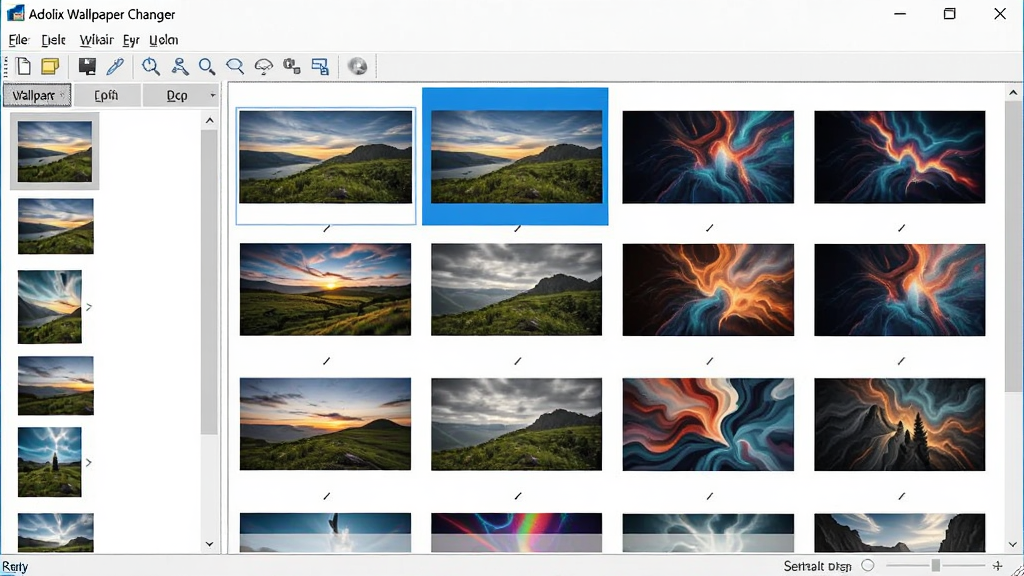Select the blue pen toolbar icon
The height and width of the screenshot is (576, 1024).
pyautogui.click(x=115, y=66)
